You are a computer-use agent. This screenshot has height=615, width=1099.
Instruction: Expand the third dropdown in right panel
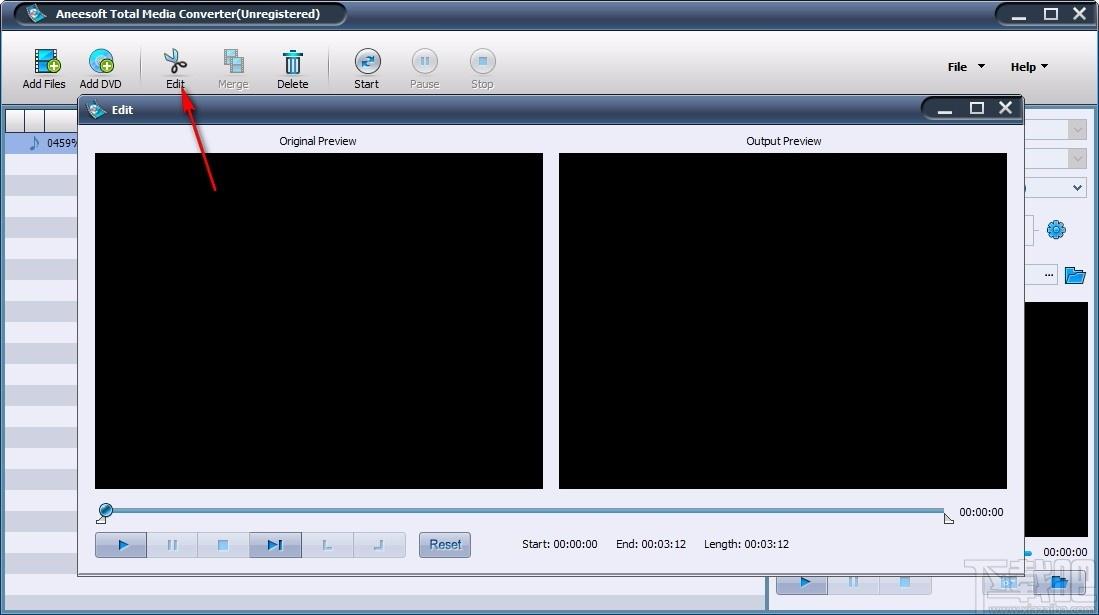click(1077, 188)
